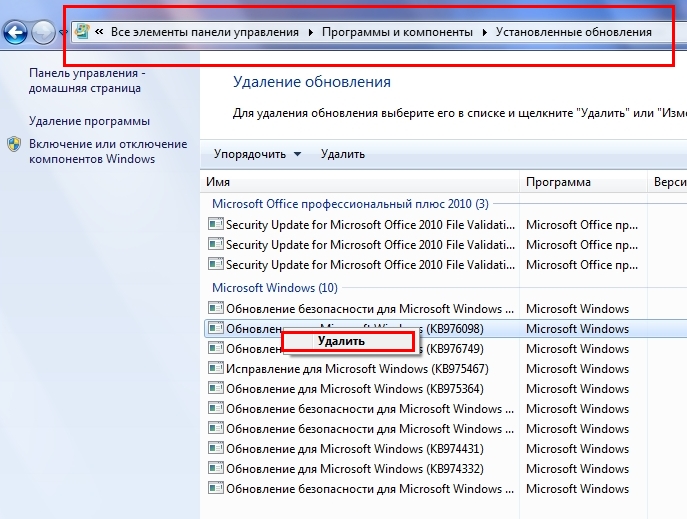Click the blue Back navigation arrow
This screenshot has width=687, height=519.
click(x=16, y=32)
